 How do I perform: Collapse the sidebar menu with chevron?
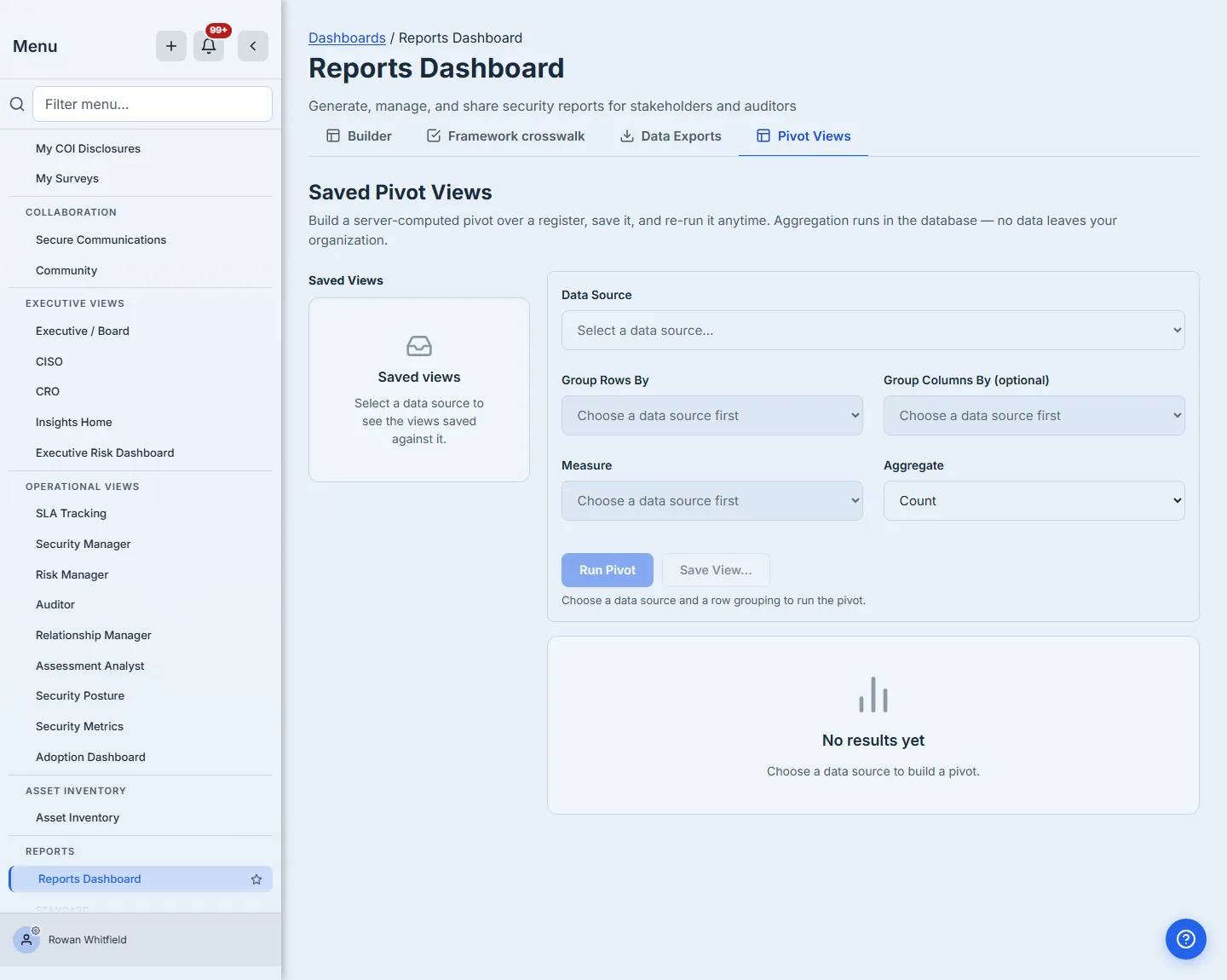click(253, 46)
